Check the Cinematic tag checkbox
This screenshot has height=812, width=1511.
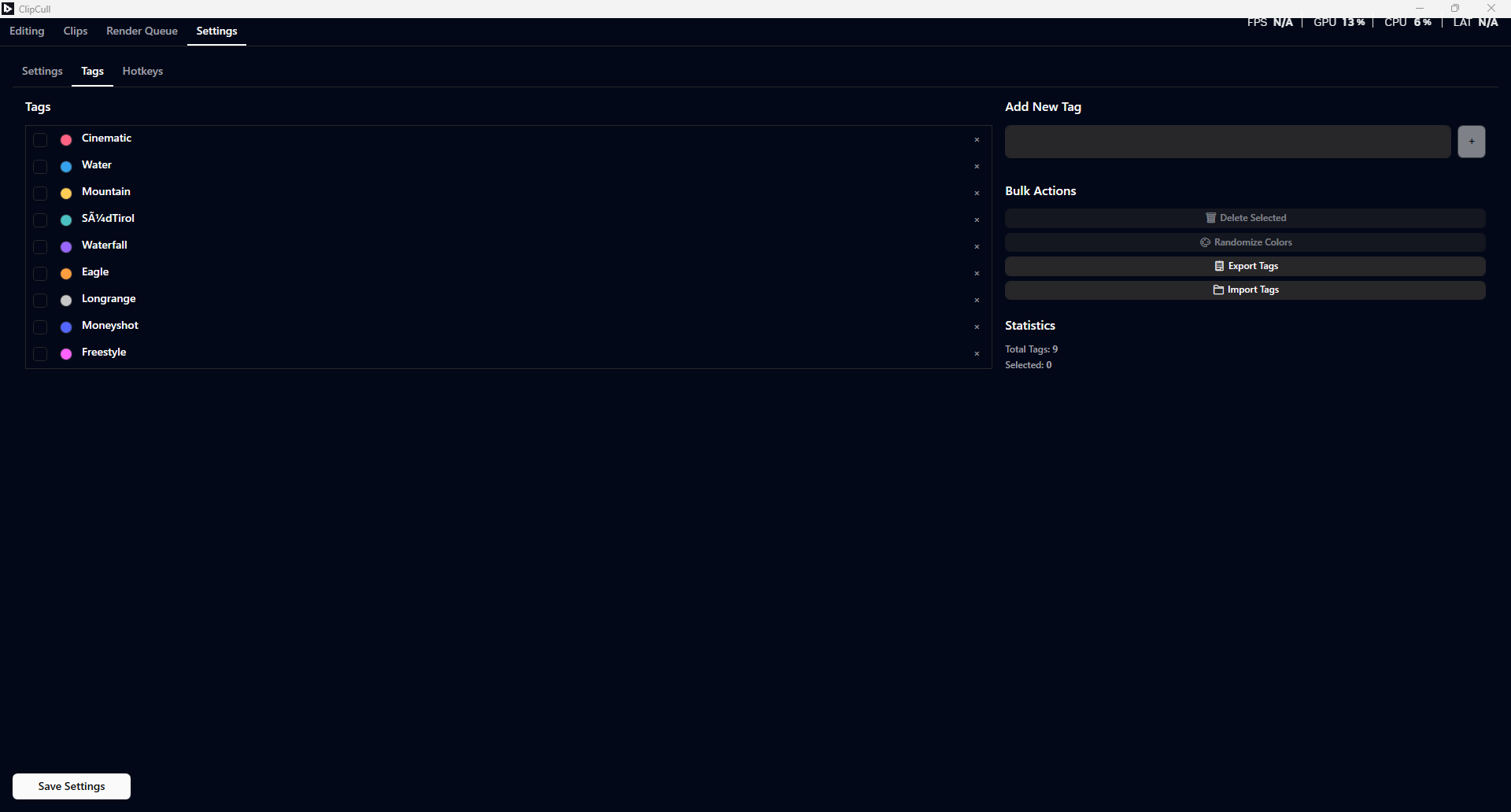(40, 140)
